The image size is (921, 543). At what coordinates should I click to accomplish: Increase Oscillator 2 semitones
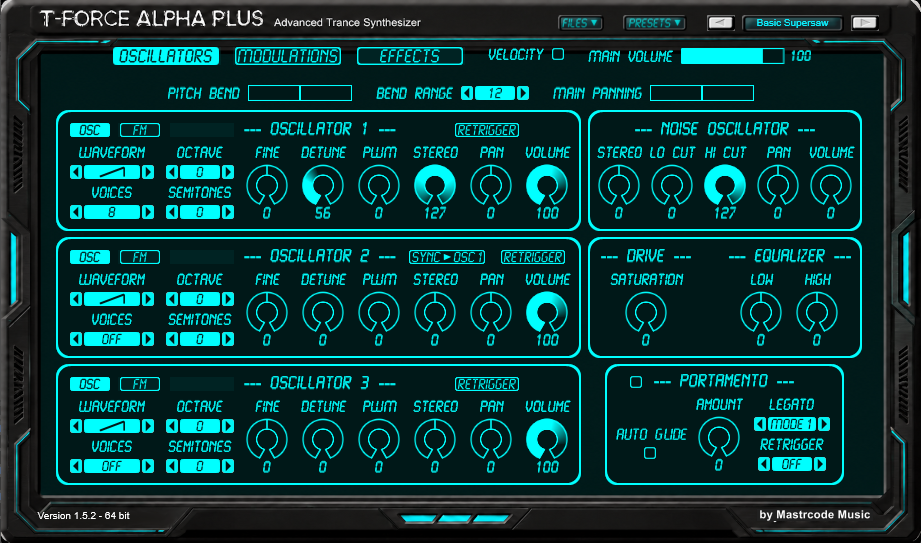228,339
